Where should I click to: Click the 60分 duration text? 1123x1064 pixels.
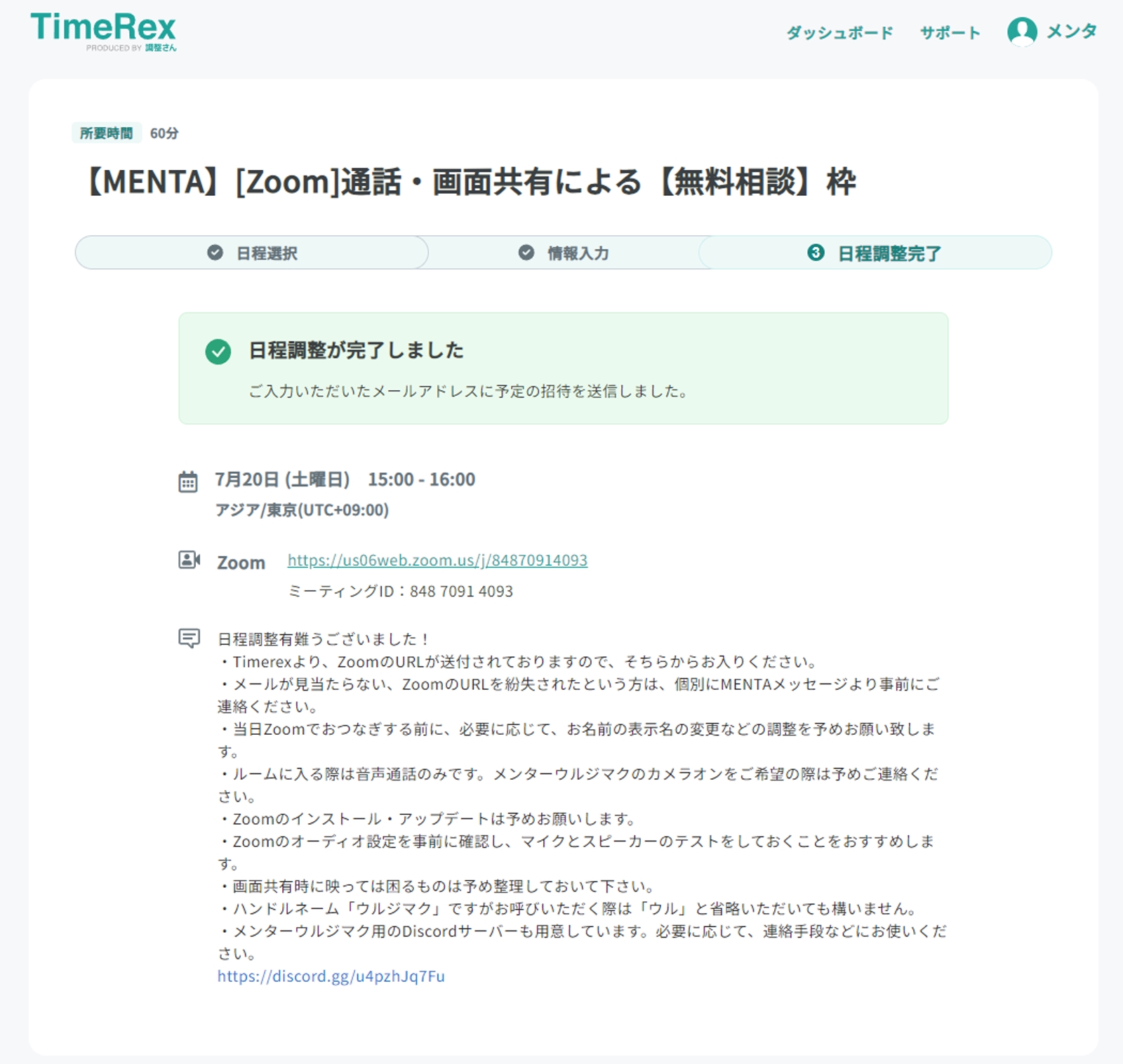click(x=164, y=133)
